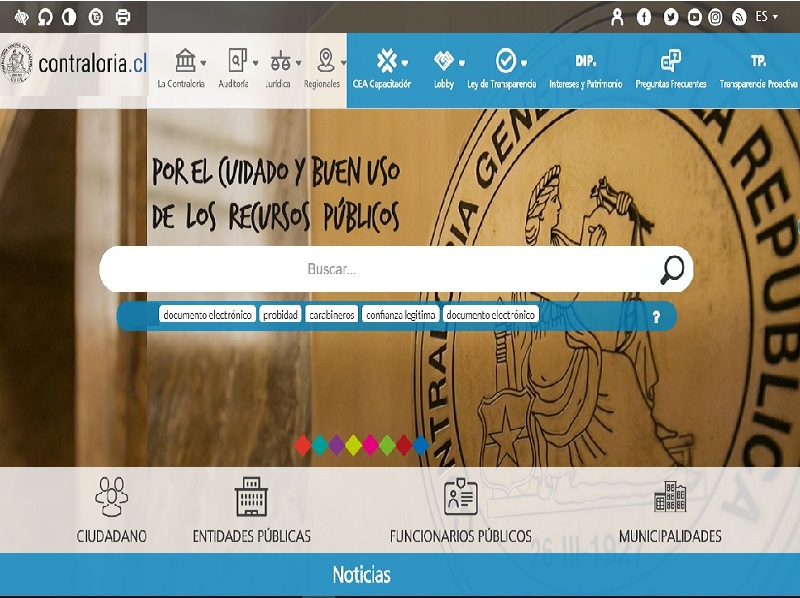Open the Contraloría's Facebook page icon

(644, 15)
